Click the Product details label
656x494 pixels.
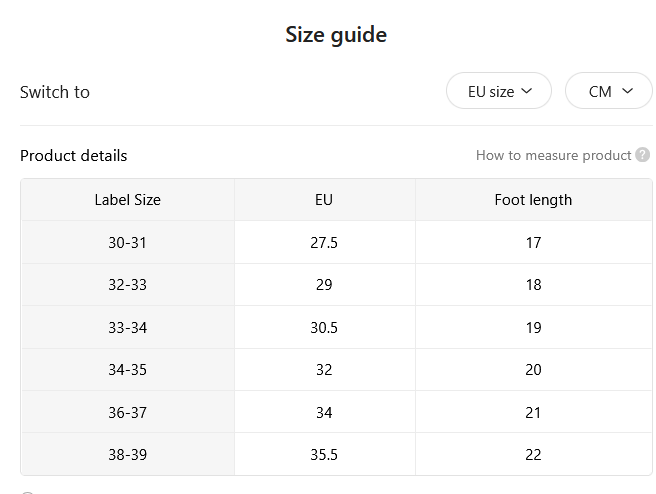74,156
